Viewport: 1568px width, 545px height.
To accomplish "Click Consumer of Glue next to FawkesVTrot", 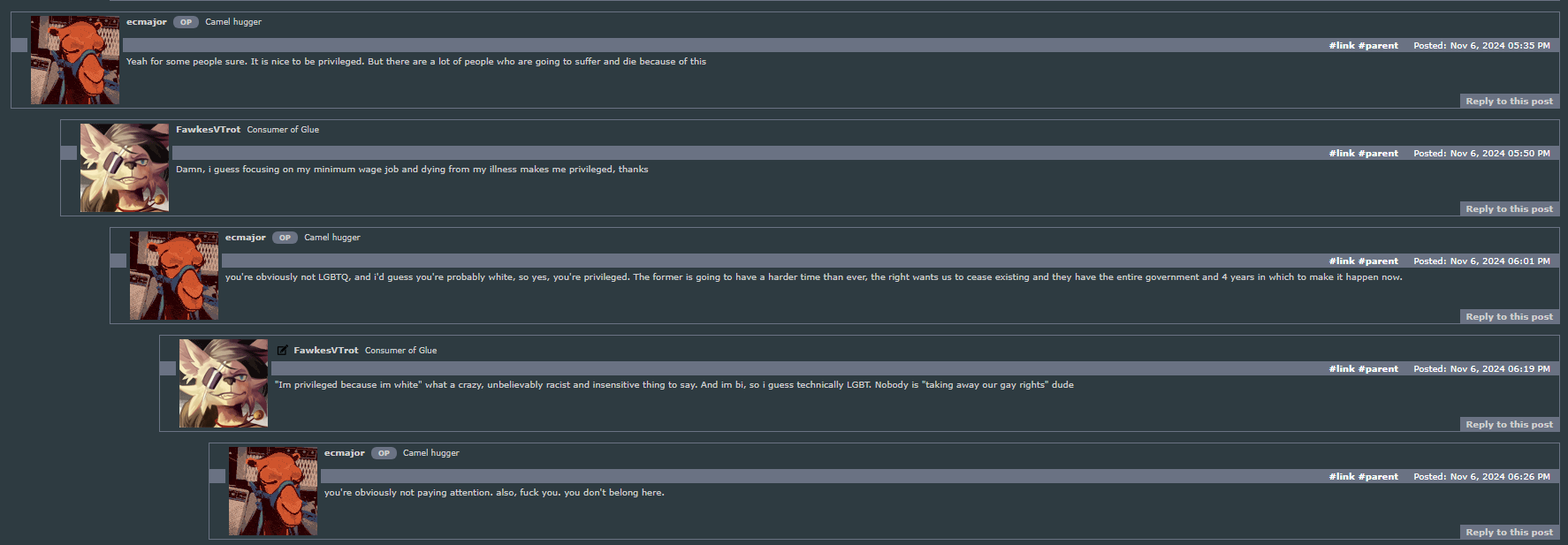I will point(284,129).
